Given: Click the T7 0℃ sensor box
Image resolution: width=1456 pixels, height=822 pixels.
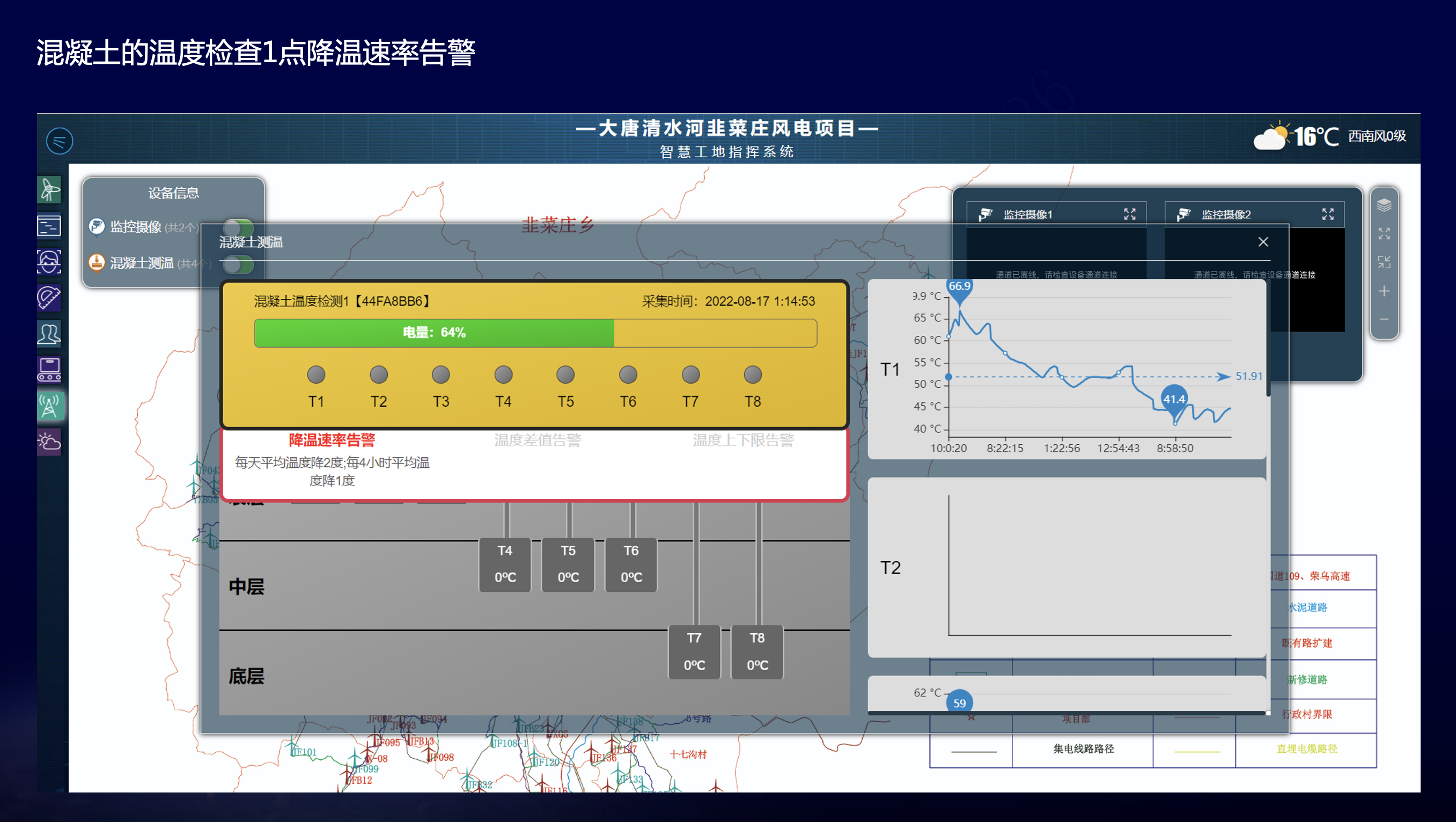Looking at the screenshot, I should coord(694,652).
